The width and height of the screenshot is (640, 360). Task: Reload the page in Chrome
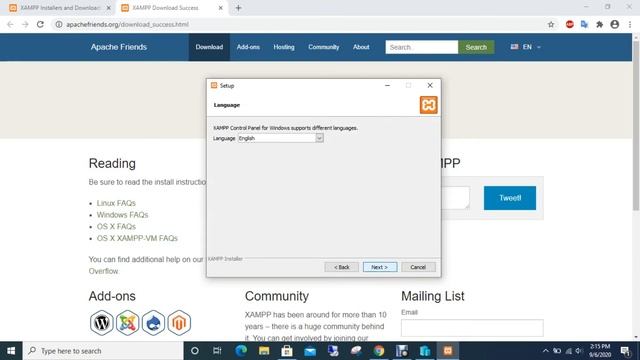coord(40,24)
